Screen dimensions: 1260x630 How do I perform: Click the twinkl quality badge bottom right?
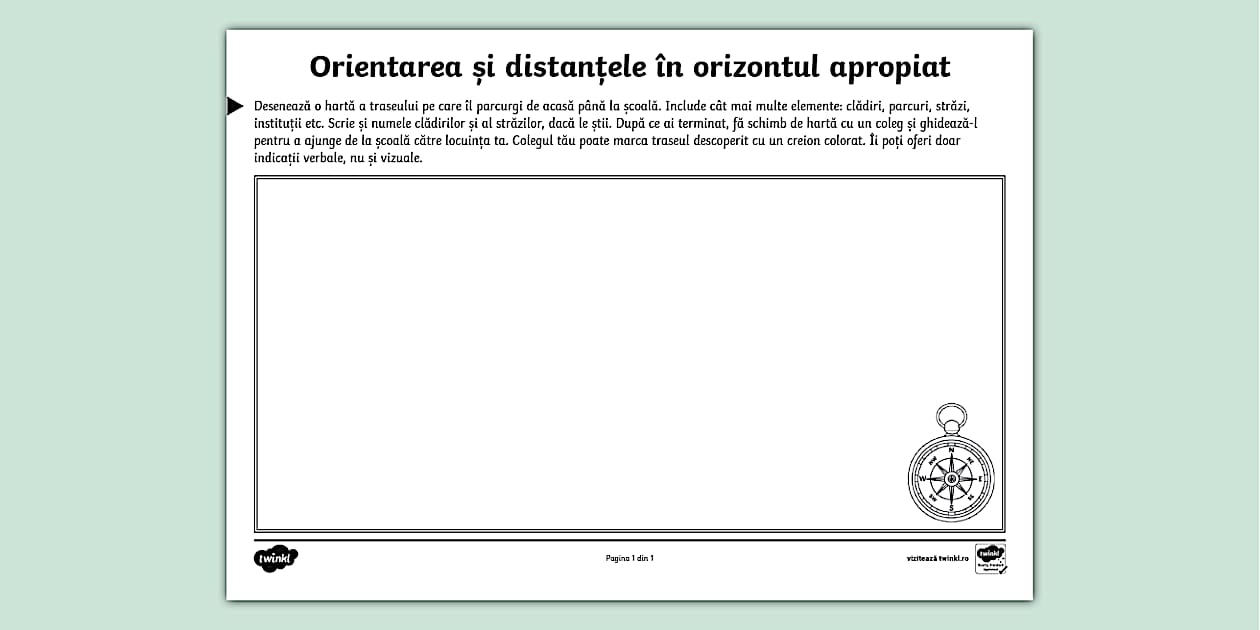click(990, 557)
